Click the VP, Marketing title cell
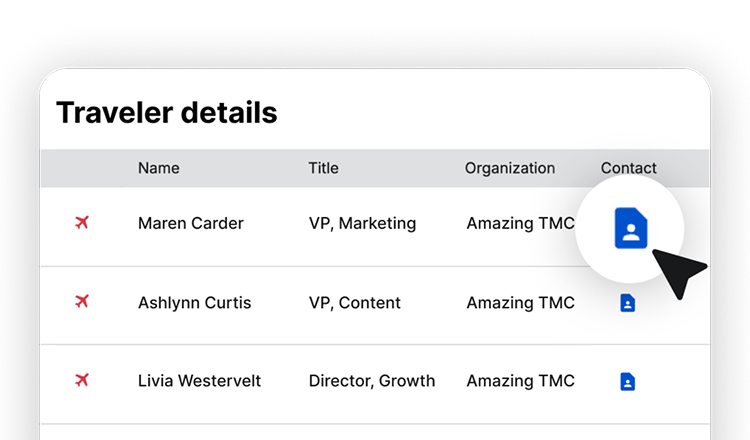This screenshot has width=750, height=440. (x=363, y=224)
